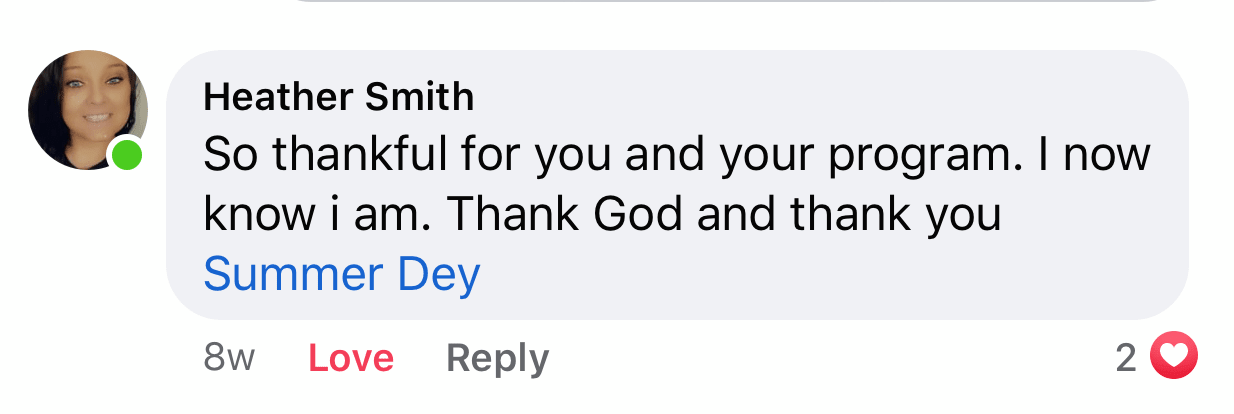Reply to Heather Smith's comment
1234x414 pixels.
coord(497,357)
